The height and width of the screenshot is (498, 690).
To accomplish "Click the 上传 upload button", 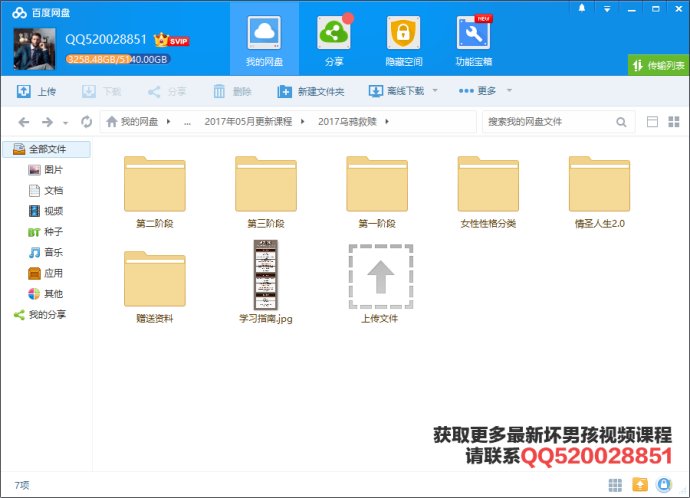I will tap(37, 91).
